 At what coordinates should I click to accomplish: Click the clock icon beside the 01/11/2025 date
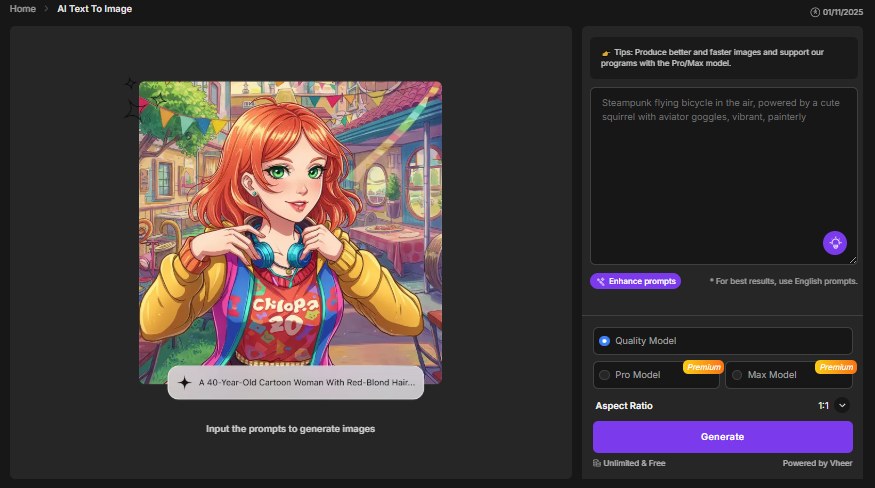pyautogui.click(x=815, y=12)
